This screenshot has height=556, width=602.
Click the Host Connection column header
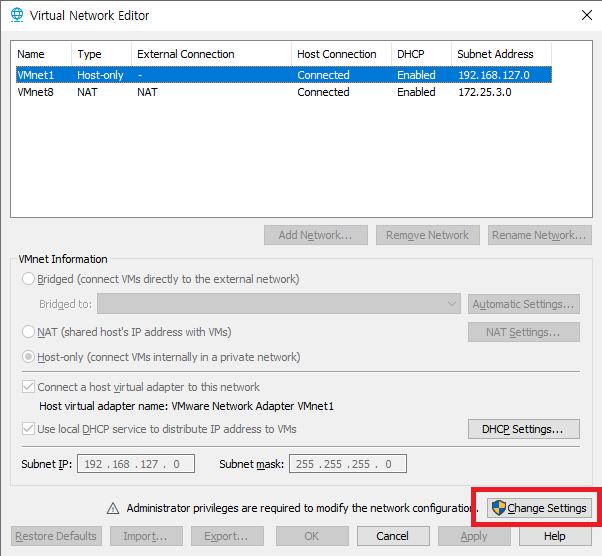click(x=342, y=54)
